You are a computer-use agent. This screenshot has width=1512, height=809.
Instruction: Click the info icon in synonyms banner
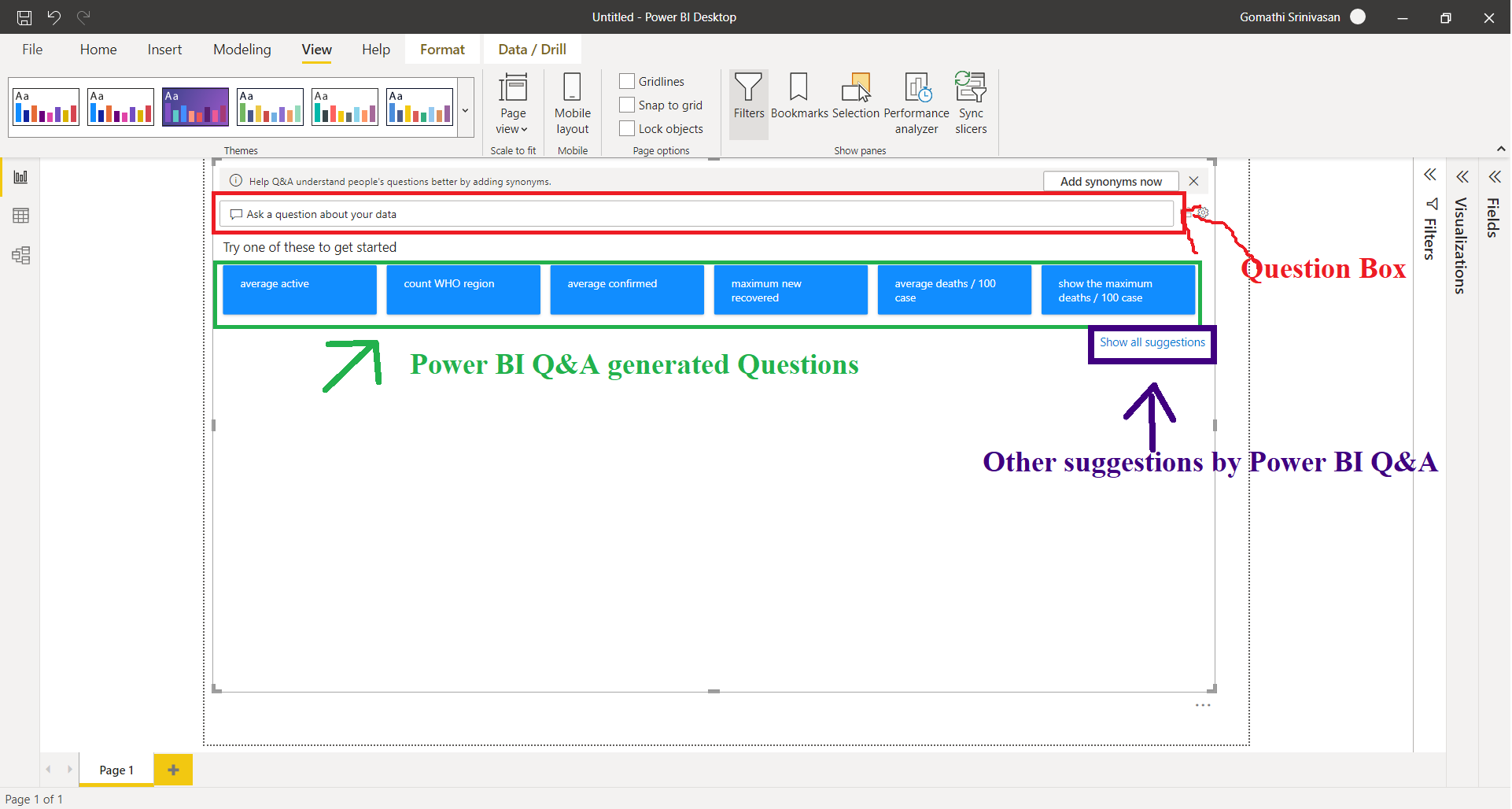235,181
